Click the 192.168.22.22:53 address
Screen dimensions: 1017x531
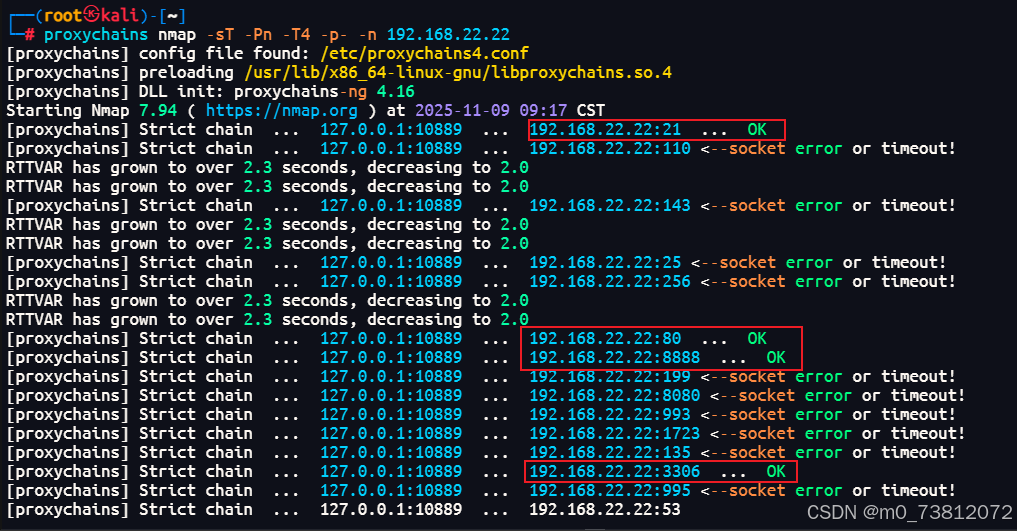[605, 510]
